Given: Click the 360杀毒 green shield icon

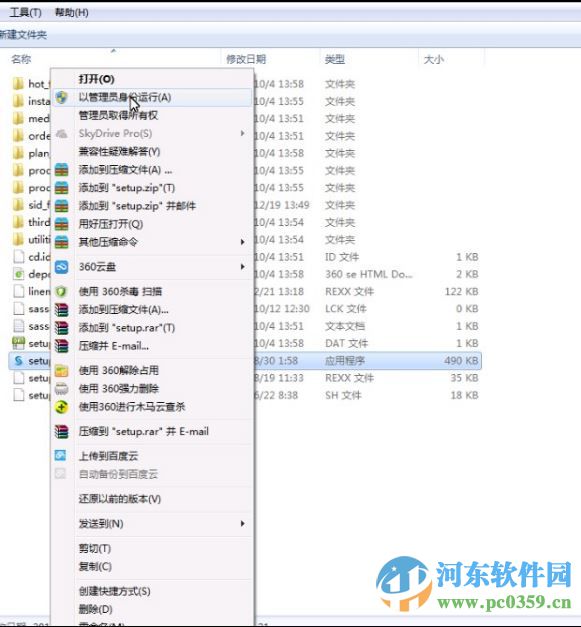Looking at the screenshot, I should tap(61, 292).
